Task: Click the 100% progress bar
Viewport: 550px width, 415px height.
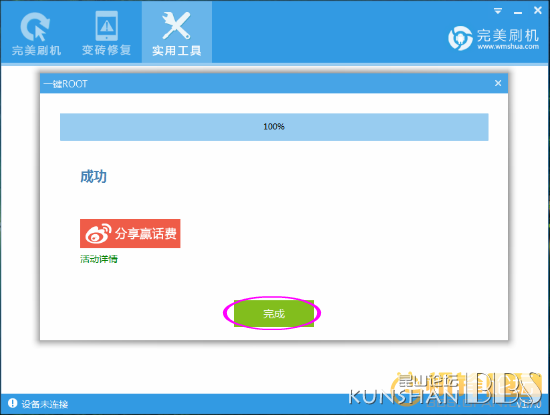Action: point(274,127)
